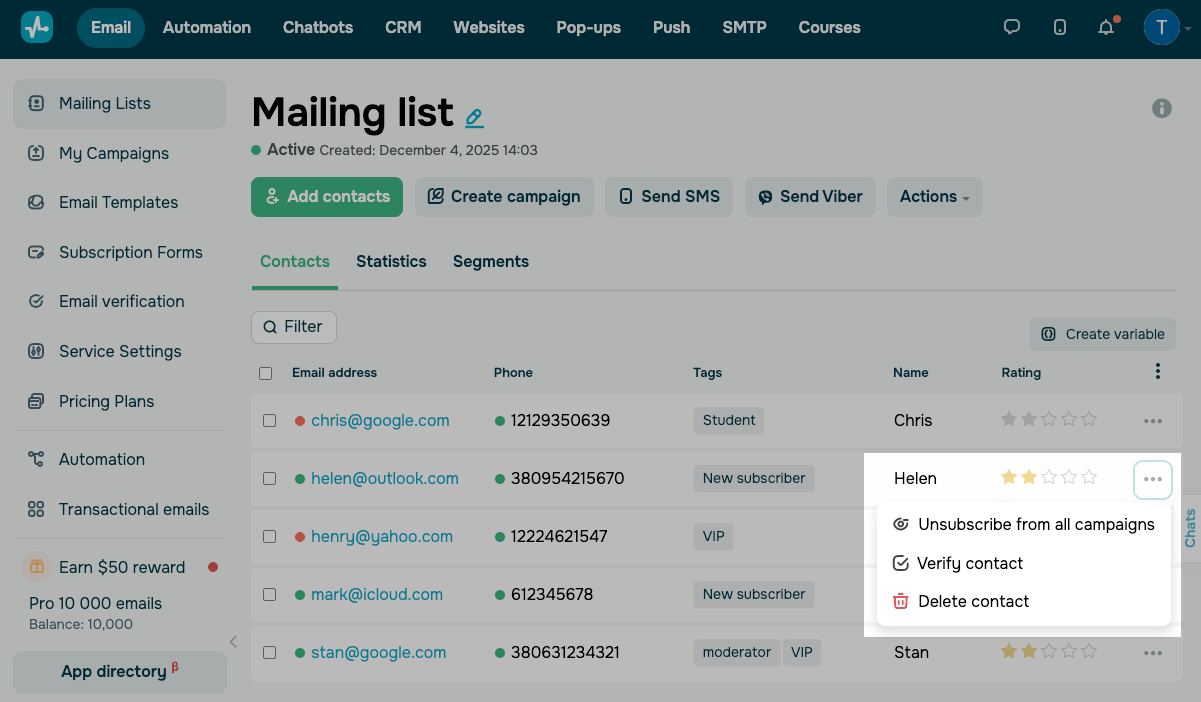Screen dimensions: 1201x702
Task: Click the pencil icon beside Mailing list title
Action: [475, 118]
